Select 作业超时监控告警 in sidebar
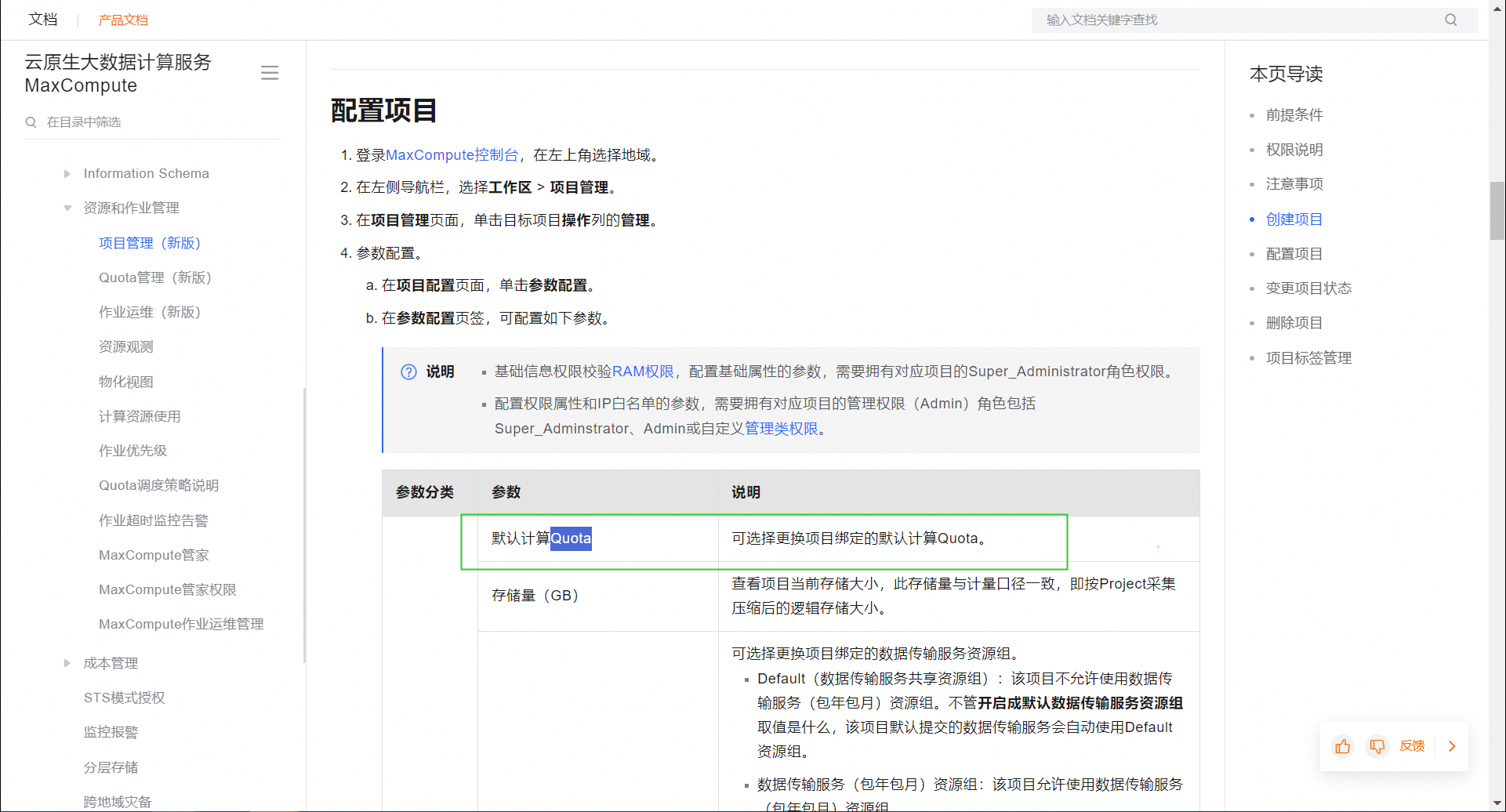1506x812 pixels. (154, 520)
